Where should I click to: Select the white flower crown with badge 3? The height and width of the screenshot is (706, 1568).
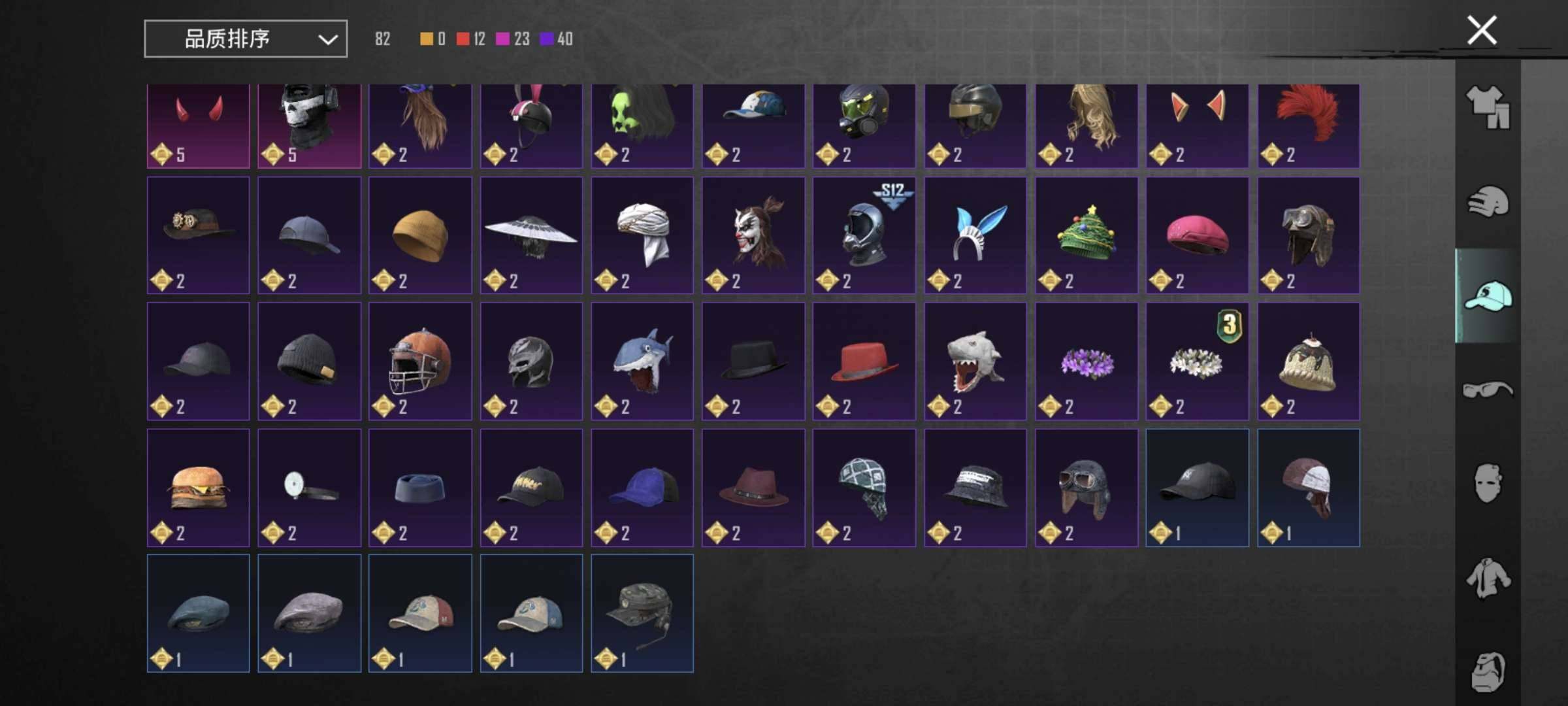1198,361
